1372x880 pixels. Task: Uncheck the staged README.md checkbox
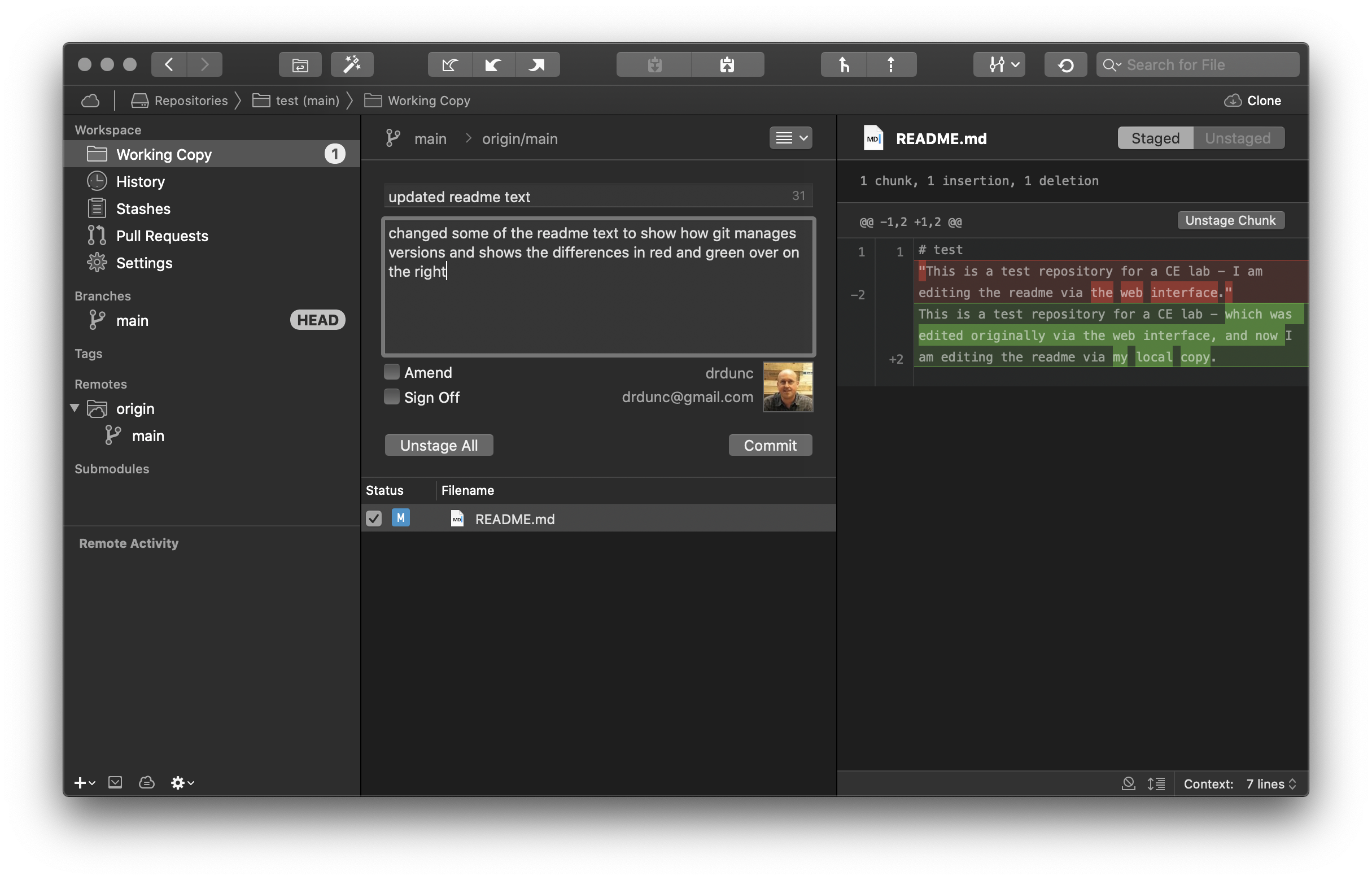point(374,519)
